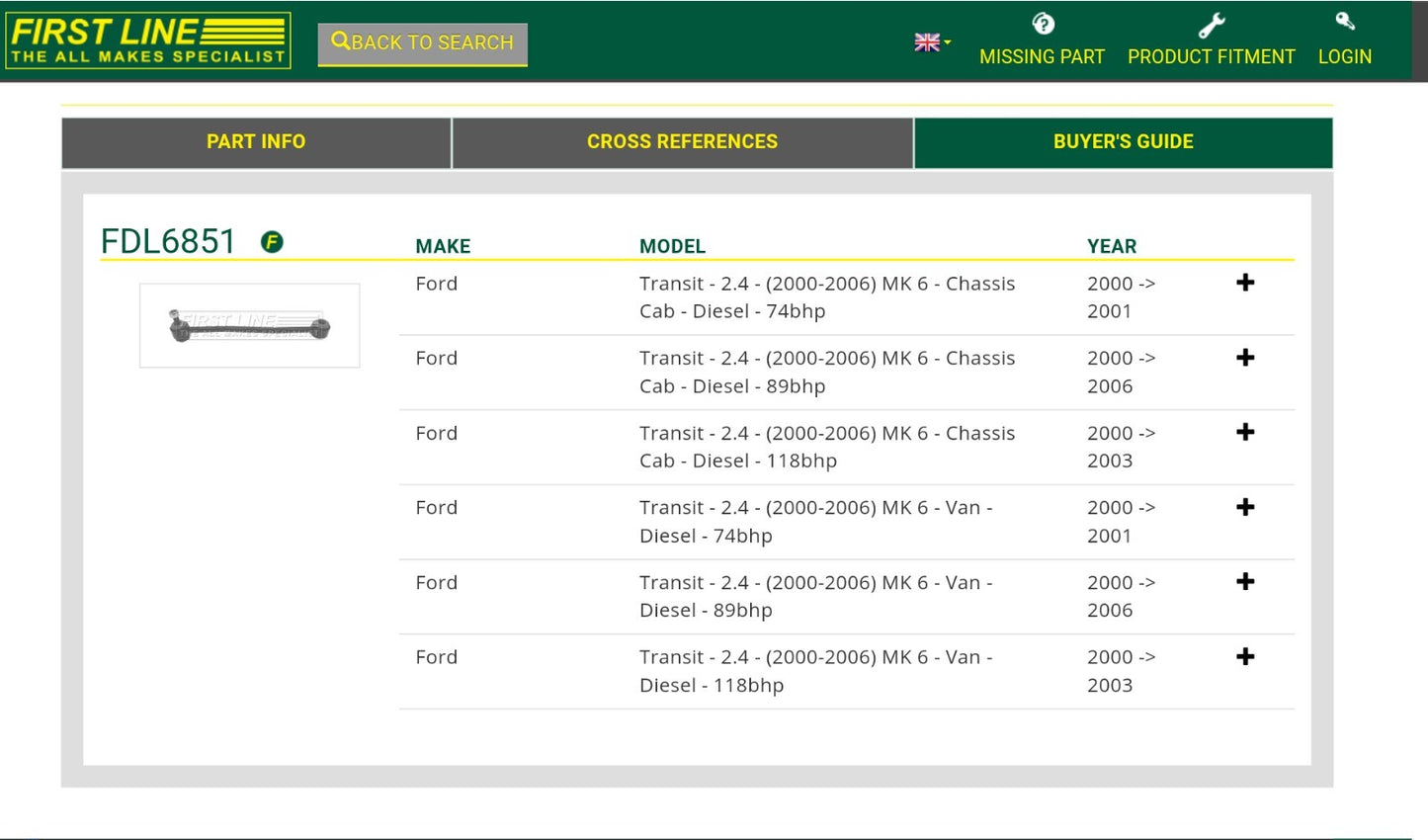The width and height of the screenshot is (1428, 840).
Task: Switch to the Part Info tab
Action: (256, 142)
